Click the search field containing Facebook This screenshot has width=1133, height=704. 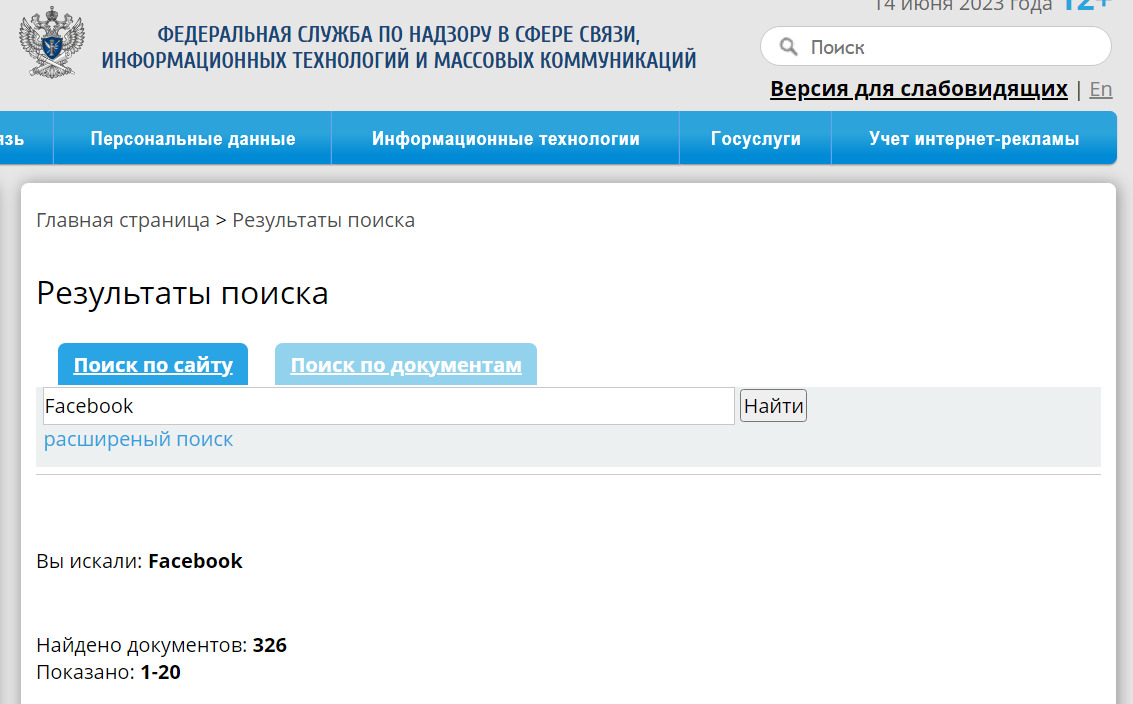pyautogui.click(x=388, y=406)
